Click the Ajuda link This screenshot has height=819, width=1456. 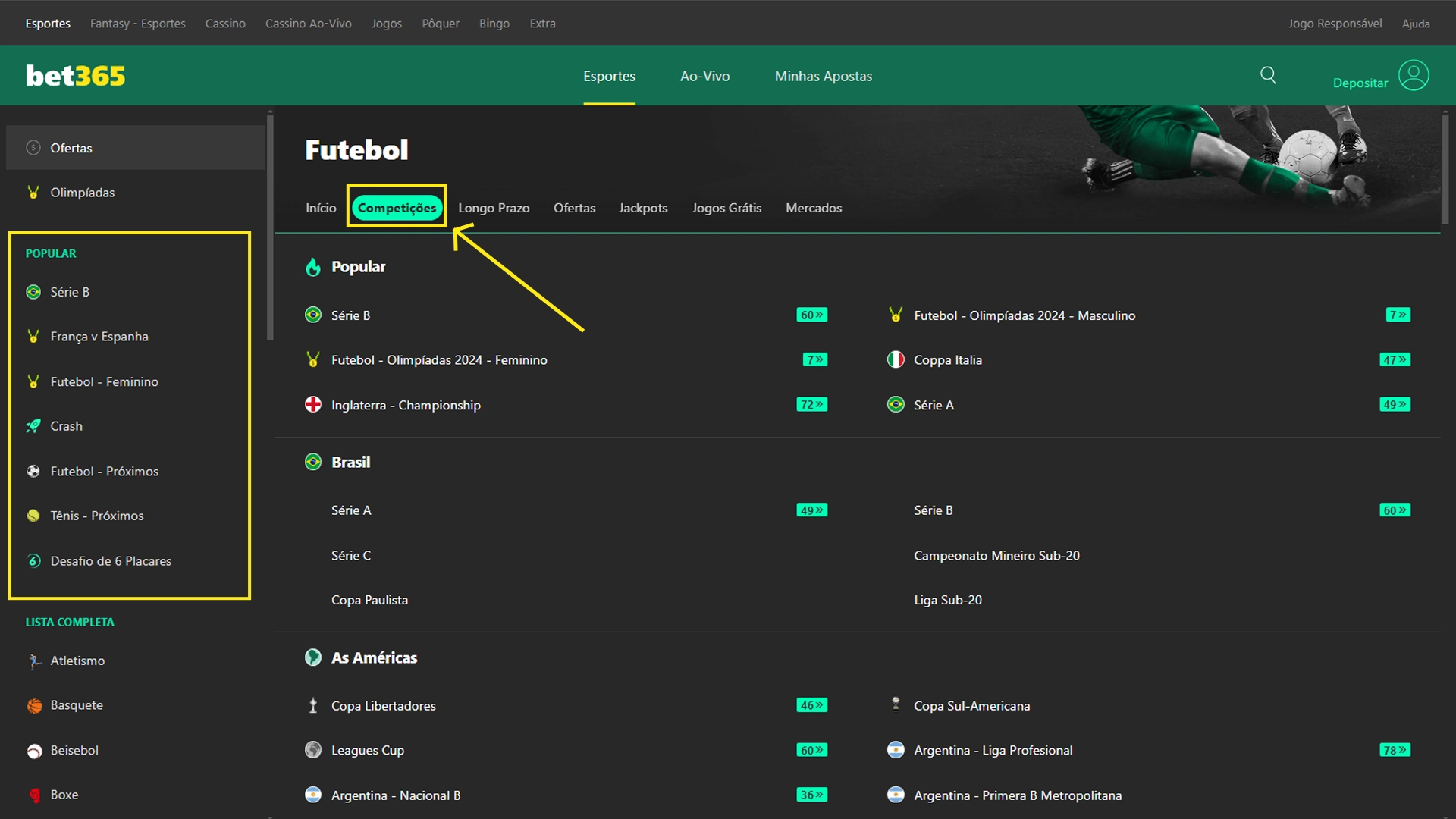click(x=1416, y=24)
